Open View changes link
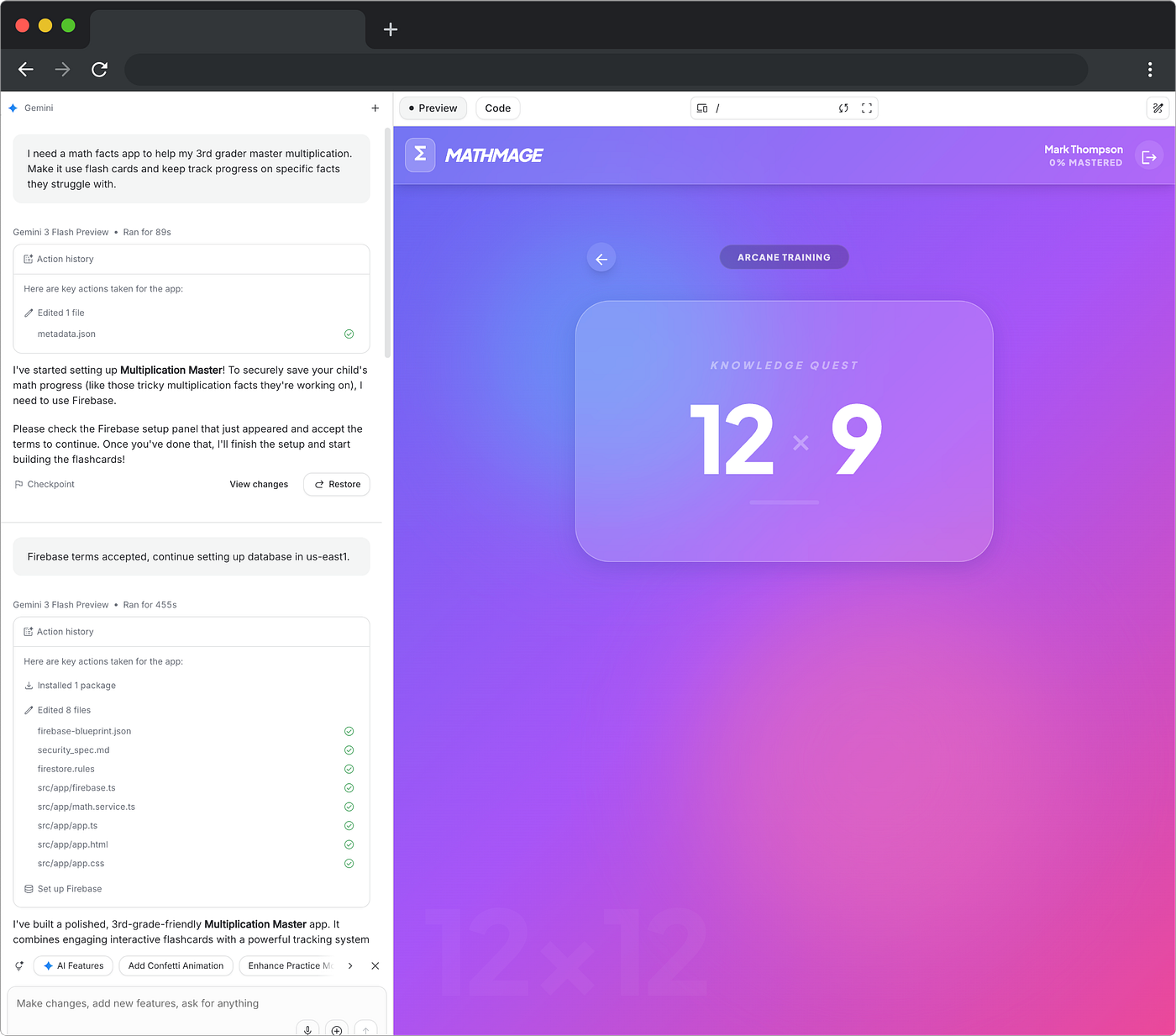Image resolution: width=1176 pixels, height=1036 pixels. click(259, 485)
